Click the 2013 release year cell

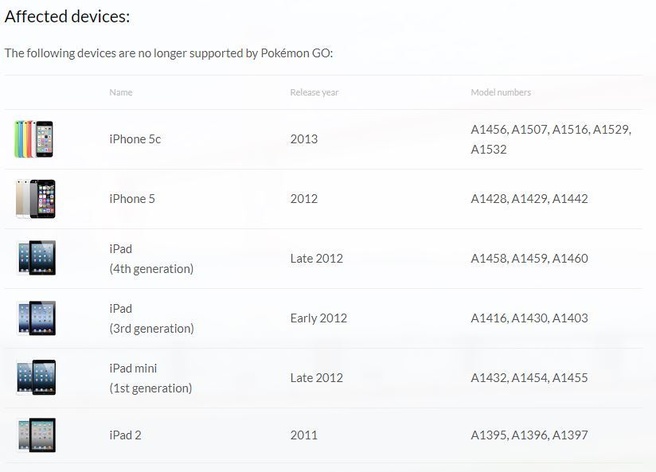(304, 139)
